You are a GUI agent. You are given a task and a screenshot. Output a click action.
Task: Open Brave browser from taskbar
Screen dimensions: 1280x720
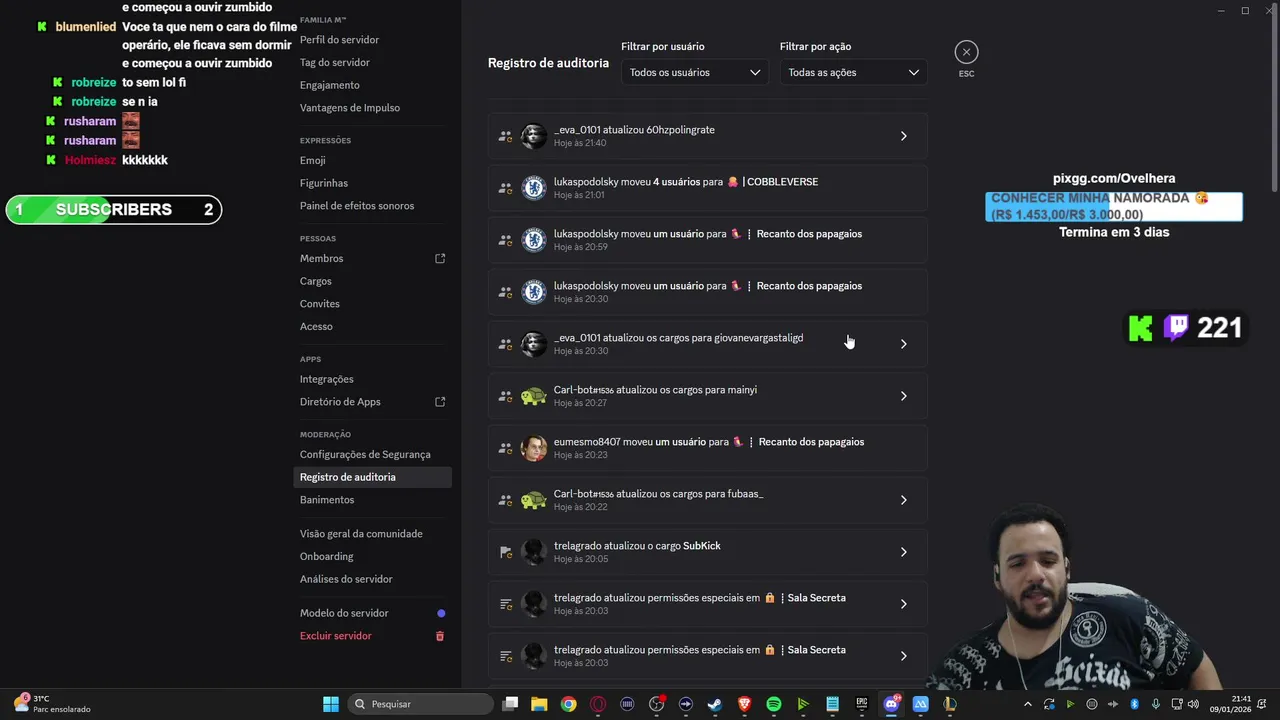click(744, 704)
